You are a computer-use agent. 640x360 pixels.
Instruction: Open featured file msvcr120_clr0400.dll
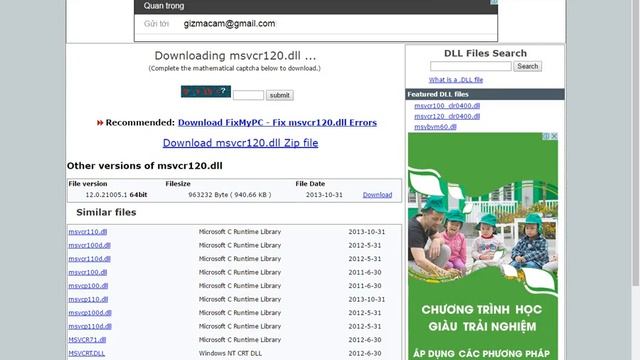pos(447,116)
